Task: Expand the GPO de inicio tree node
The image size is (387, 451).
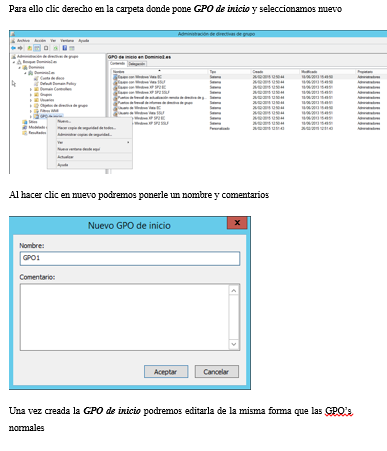Action: (x=31, y=116)
